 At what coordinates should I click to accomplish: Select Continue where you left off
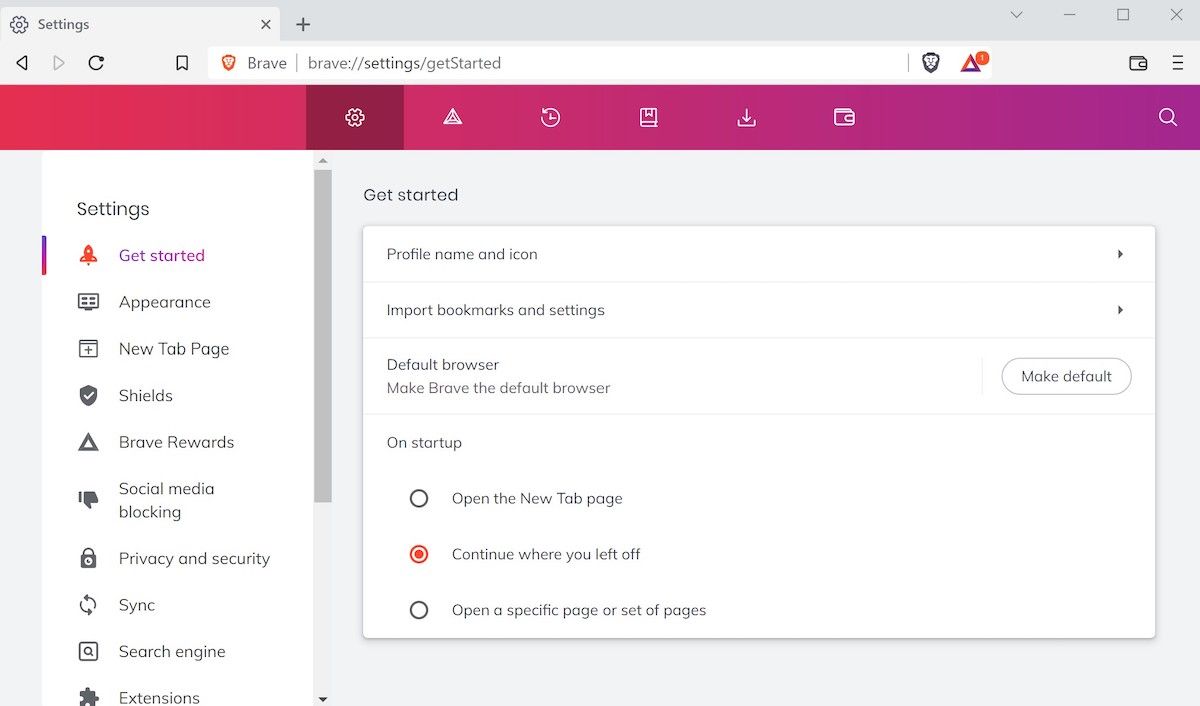tap(419, 554)
